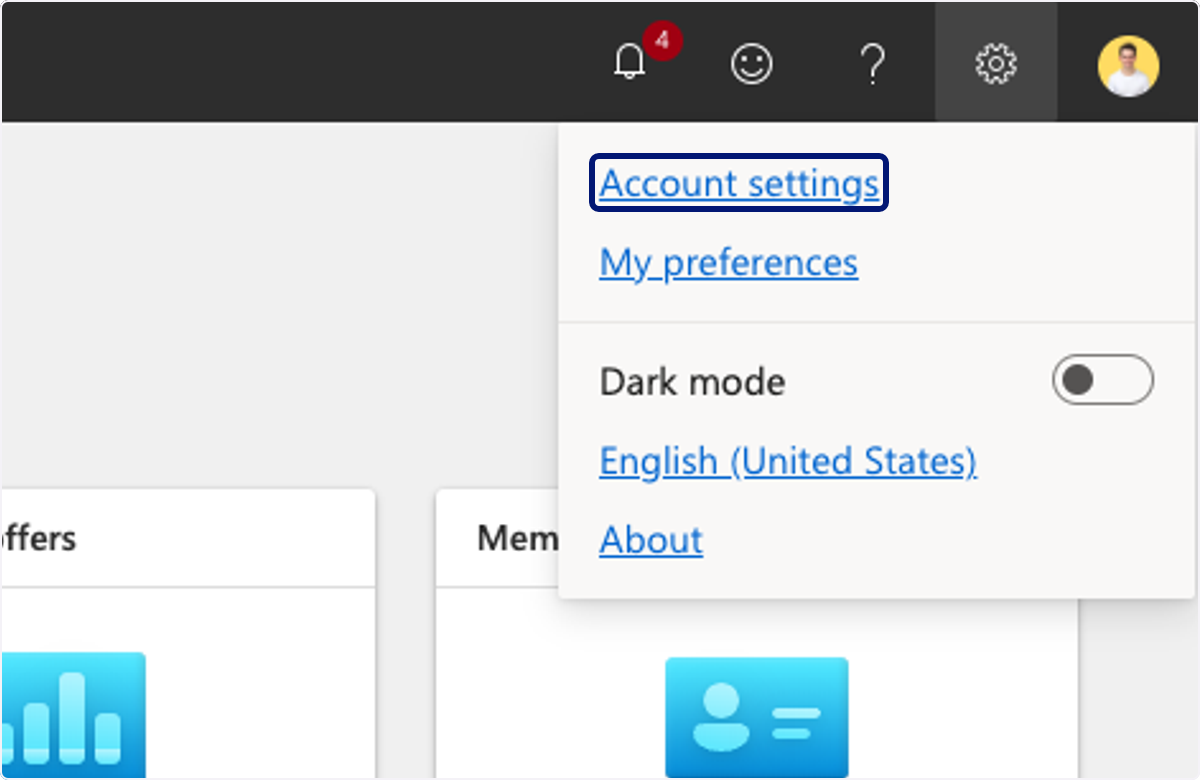This screenshot has height=780, width=1200.
Task: Open the About link
Action: [651, 539]
